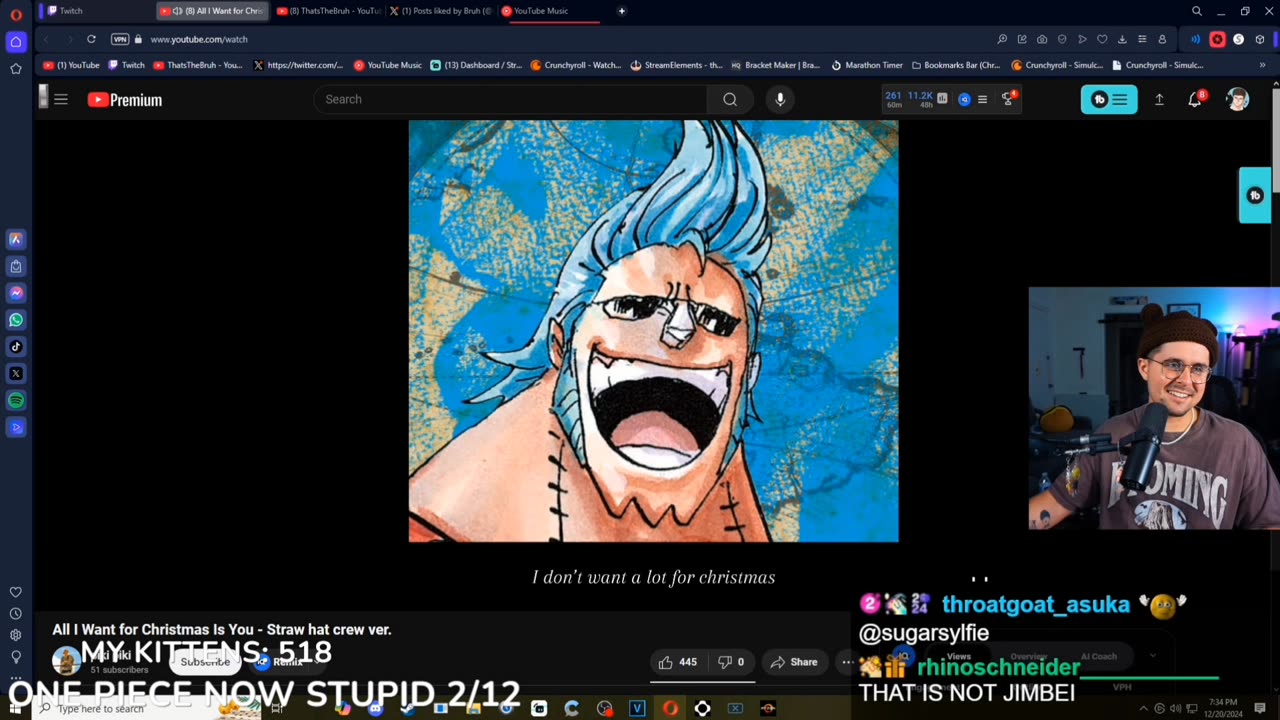Image resolution: width=1280 pixels, height=720 pixels.
Task: Open the YouTube guide hamburger menu
Action: click(x=61, y=99)
